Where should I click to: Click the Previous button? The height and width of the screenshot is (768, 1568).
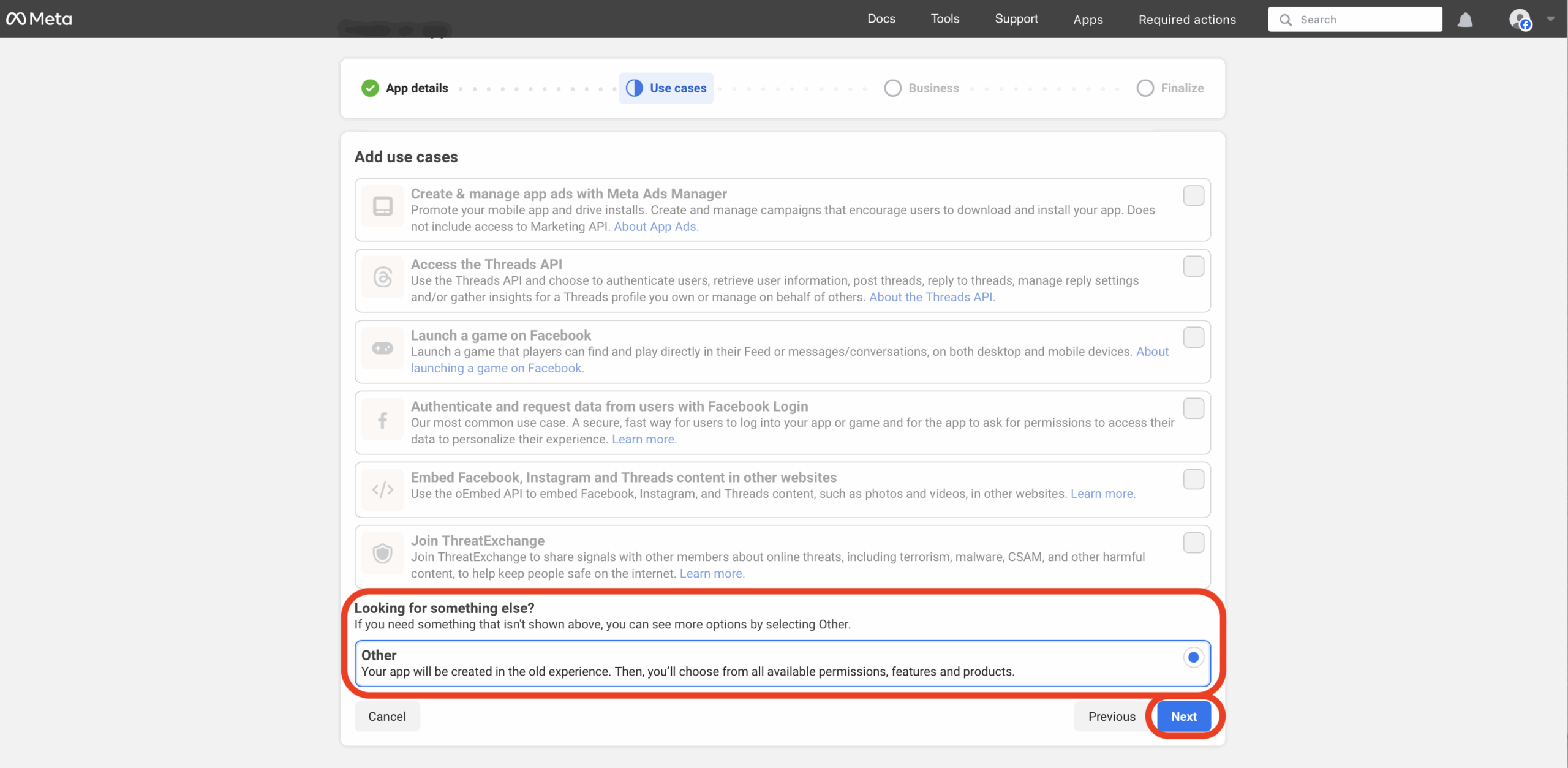[x=1112, y=717]
